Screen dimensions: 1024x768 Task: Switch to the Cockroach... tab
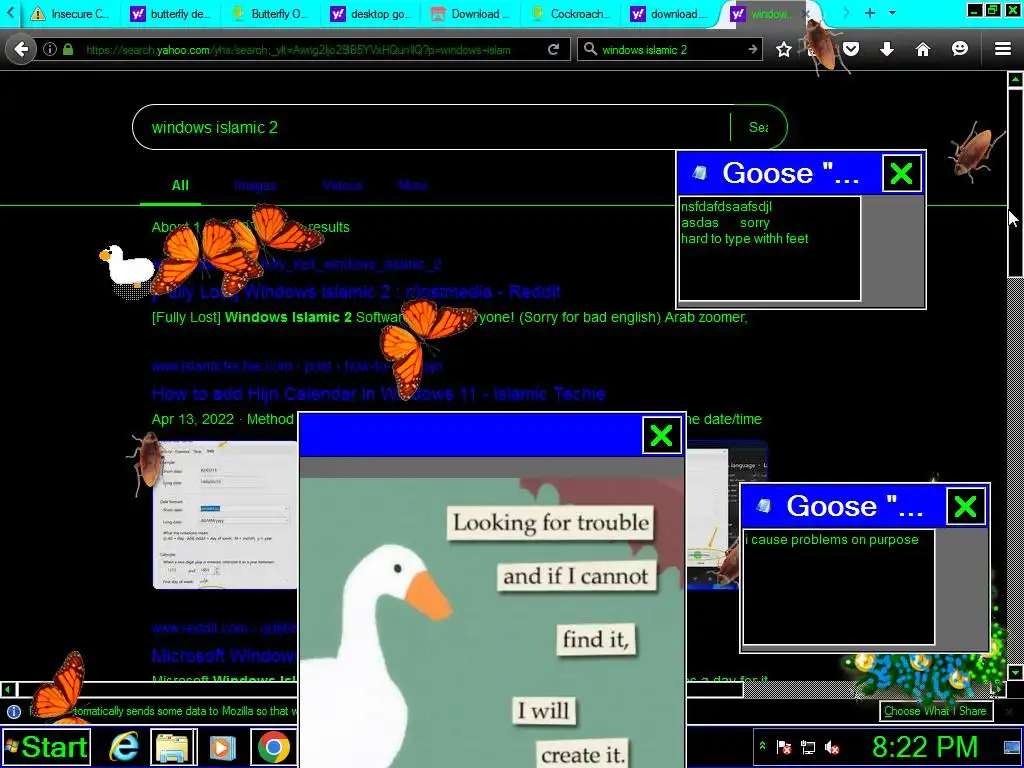(571, 14)
